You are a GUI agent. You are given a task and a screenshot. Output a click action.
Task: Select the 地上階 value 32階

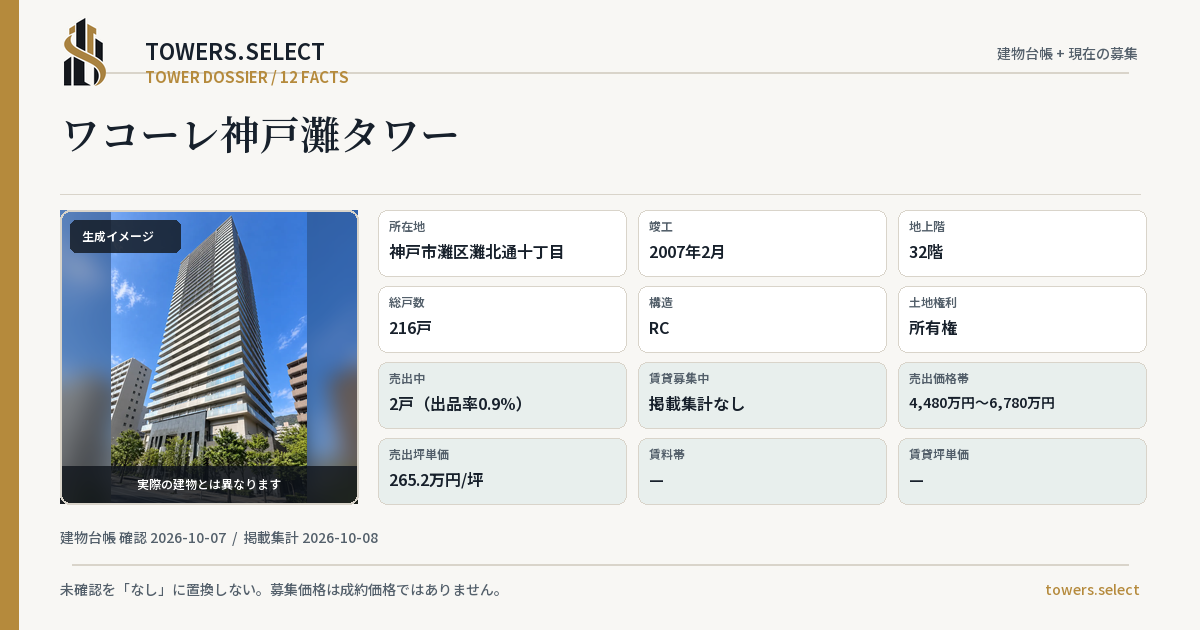926,252
